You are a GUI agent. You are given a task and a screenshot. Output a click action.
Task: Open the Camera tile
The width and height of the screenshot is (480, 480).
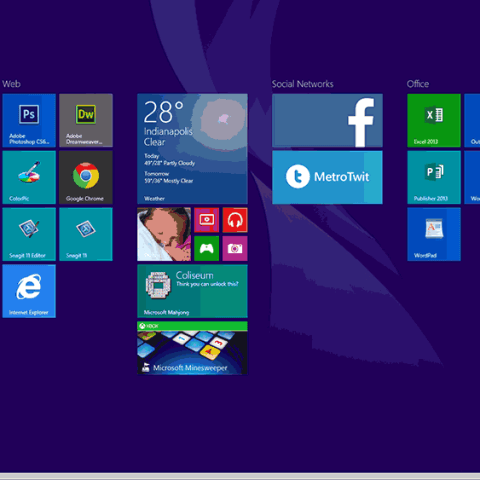pyautogui.click(x=235, y=249)
